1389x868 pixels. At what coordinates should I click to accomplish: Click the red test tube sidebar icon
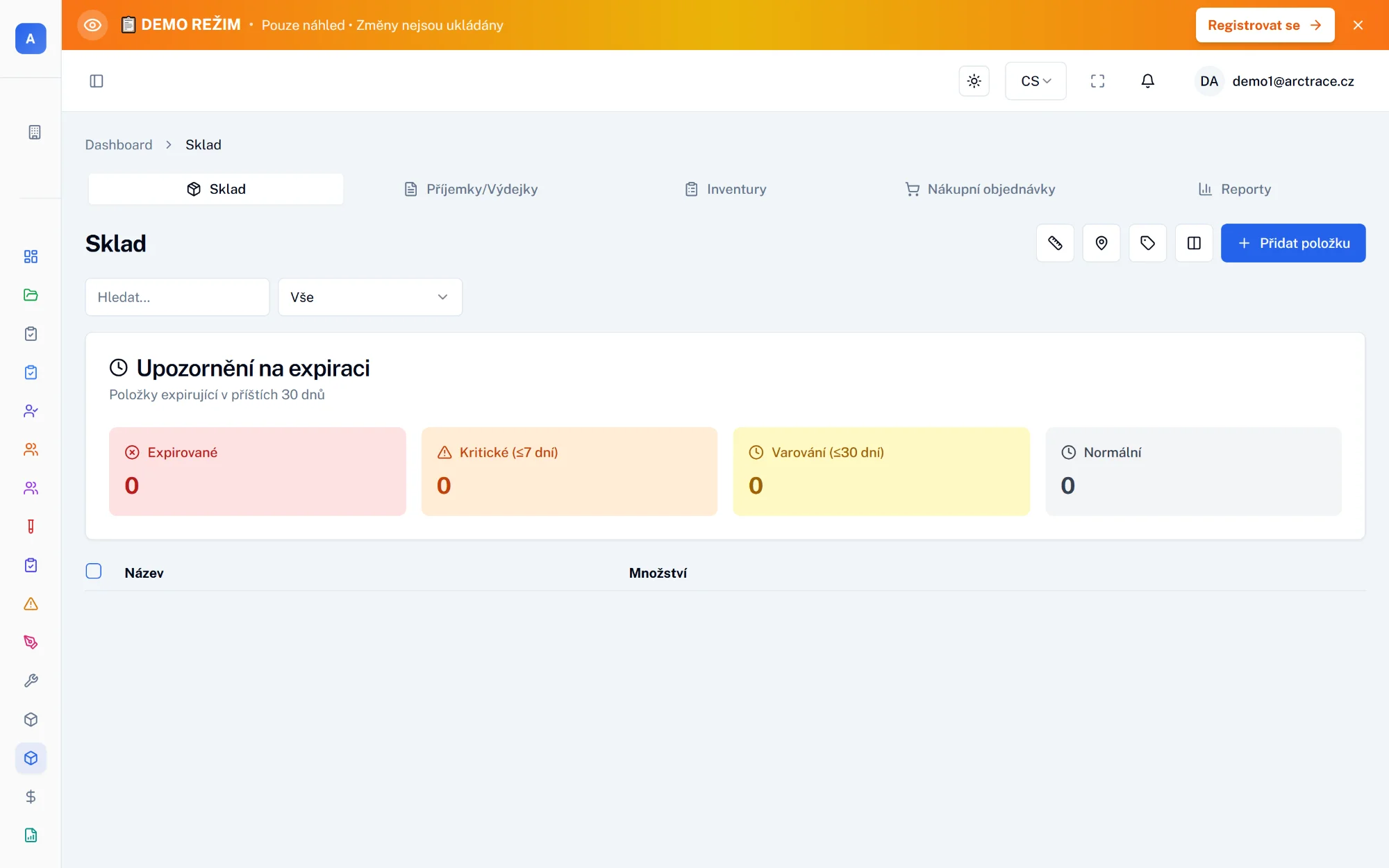(31, 526)
